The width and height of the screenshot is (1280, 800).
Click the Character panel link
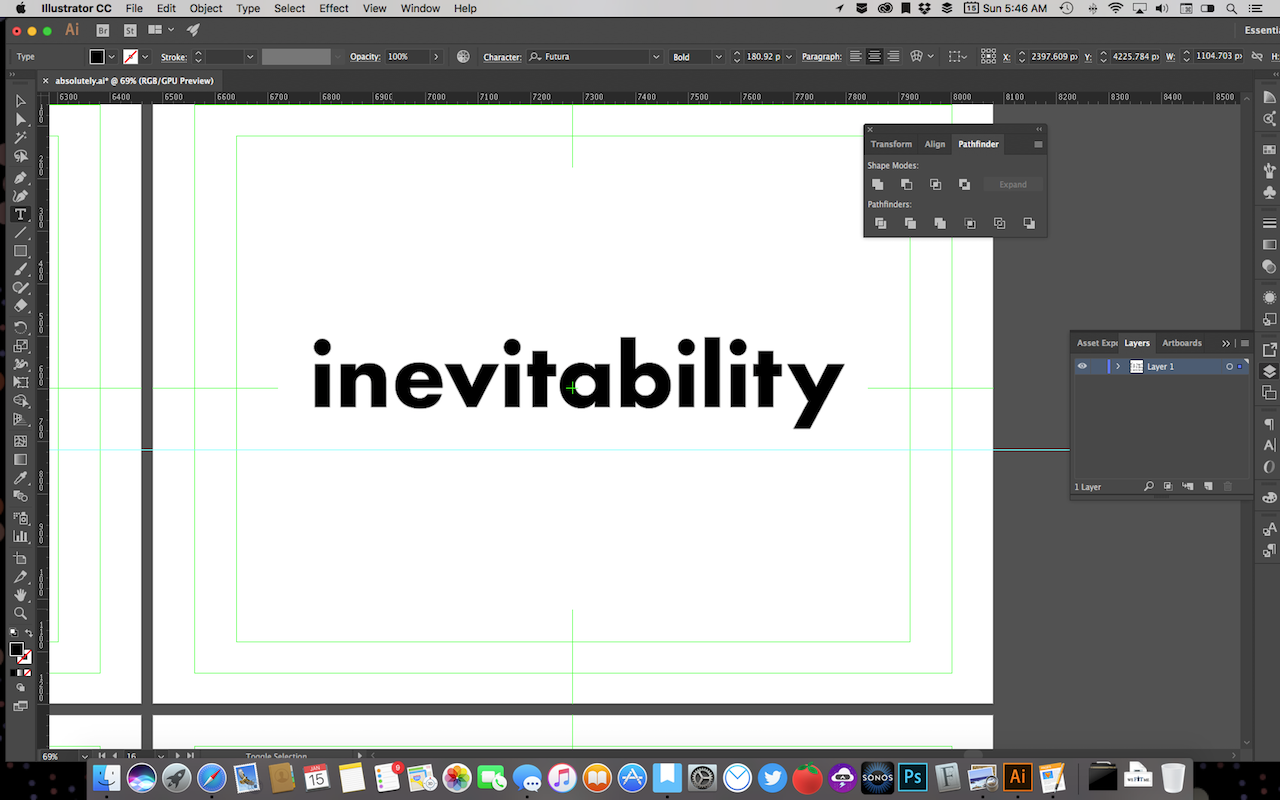point(502,57)
